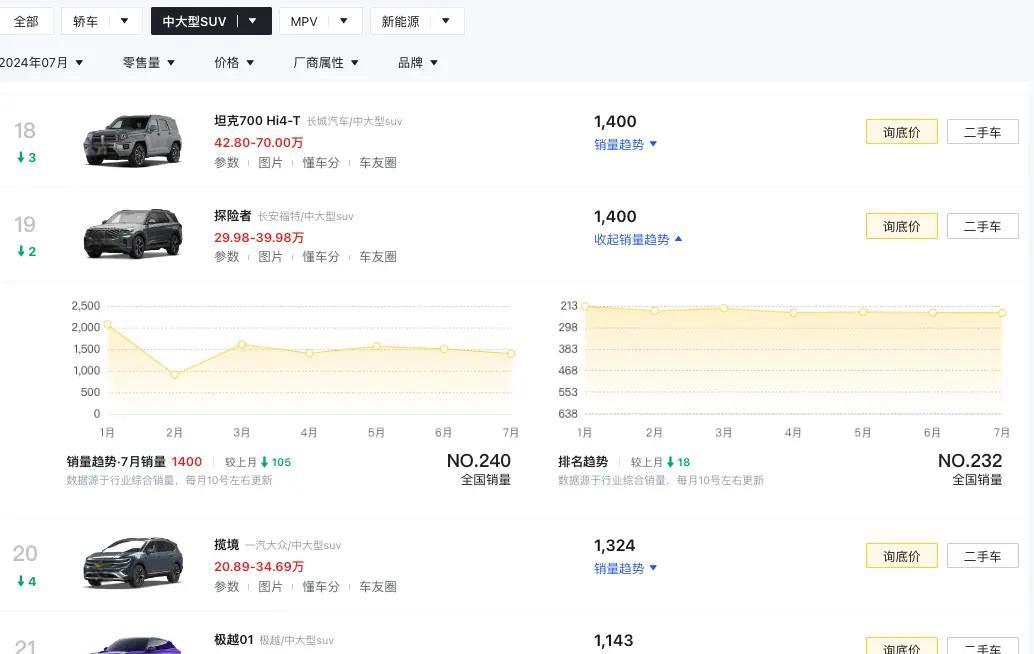Select the MPV category tab
This screenshot has height=654, width=1034.
pos(304,21)
